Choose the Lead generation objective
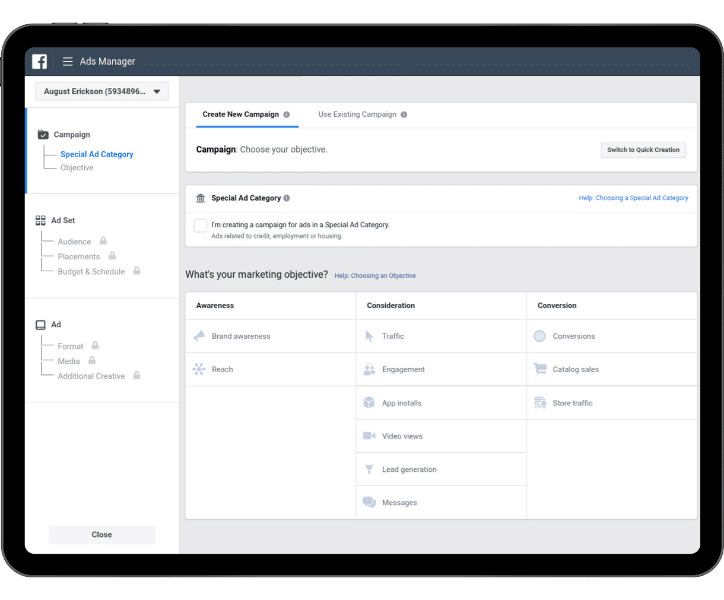The width and height of the screenshot is (724, 600). pyautogui.click(x=441, y=469)
